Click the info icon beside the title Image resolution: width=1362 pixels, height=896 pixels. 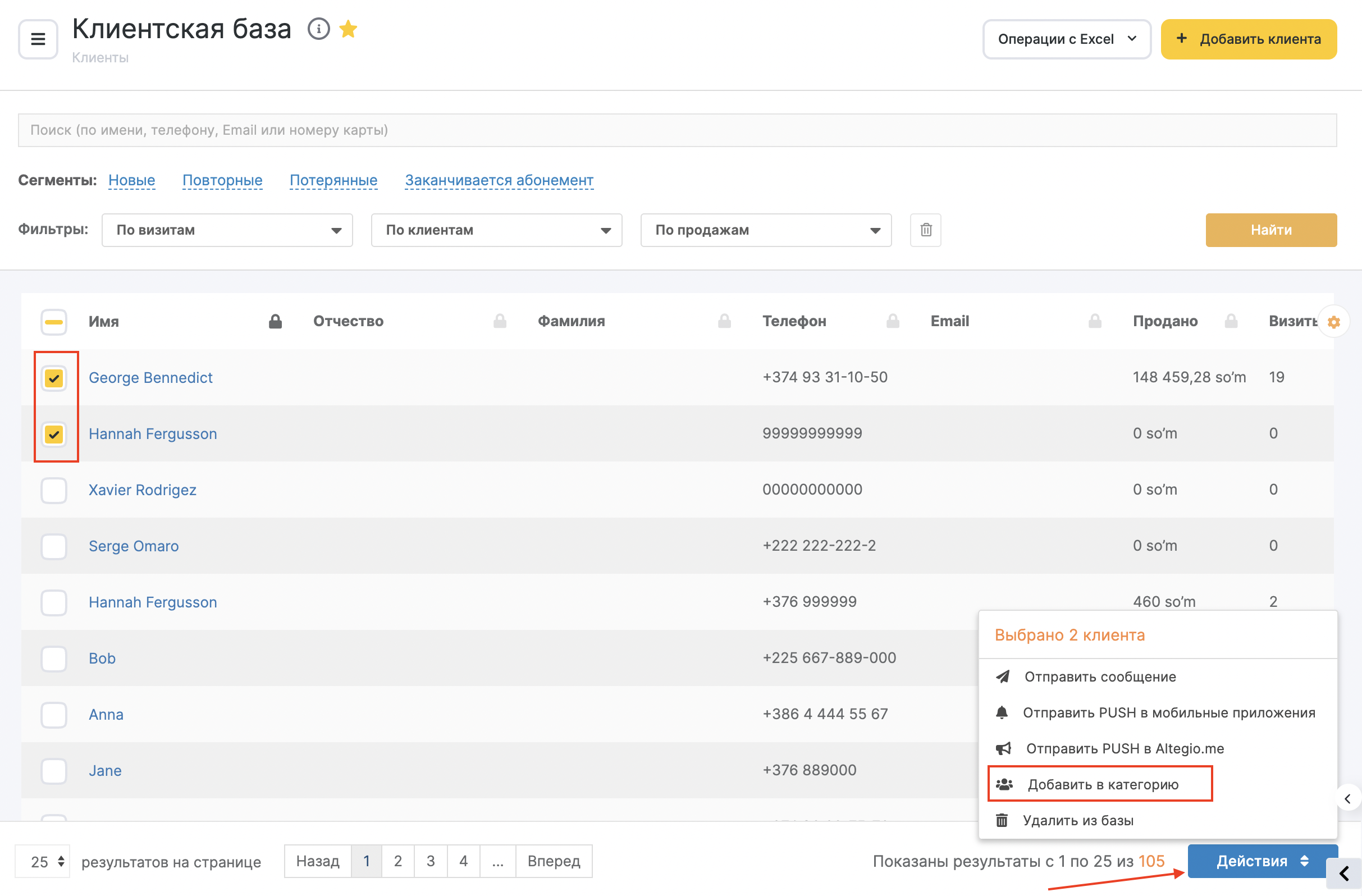pos(318,29)
